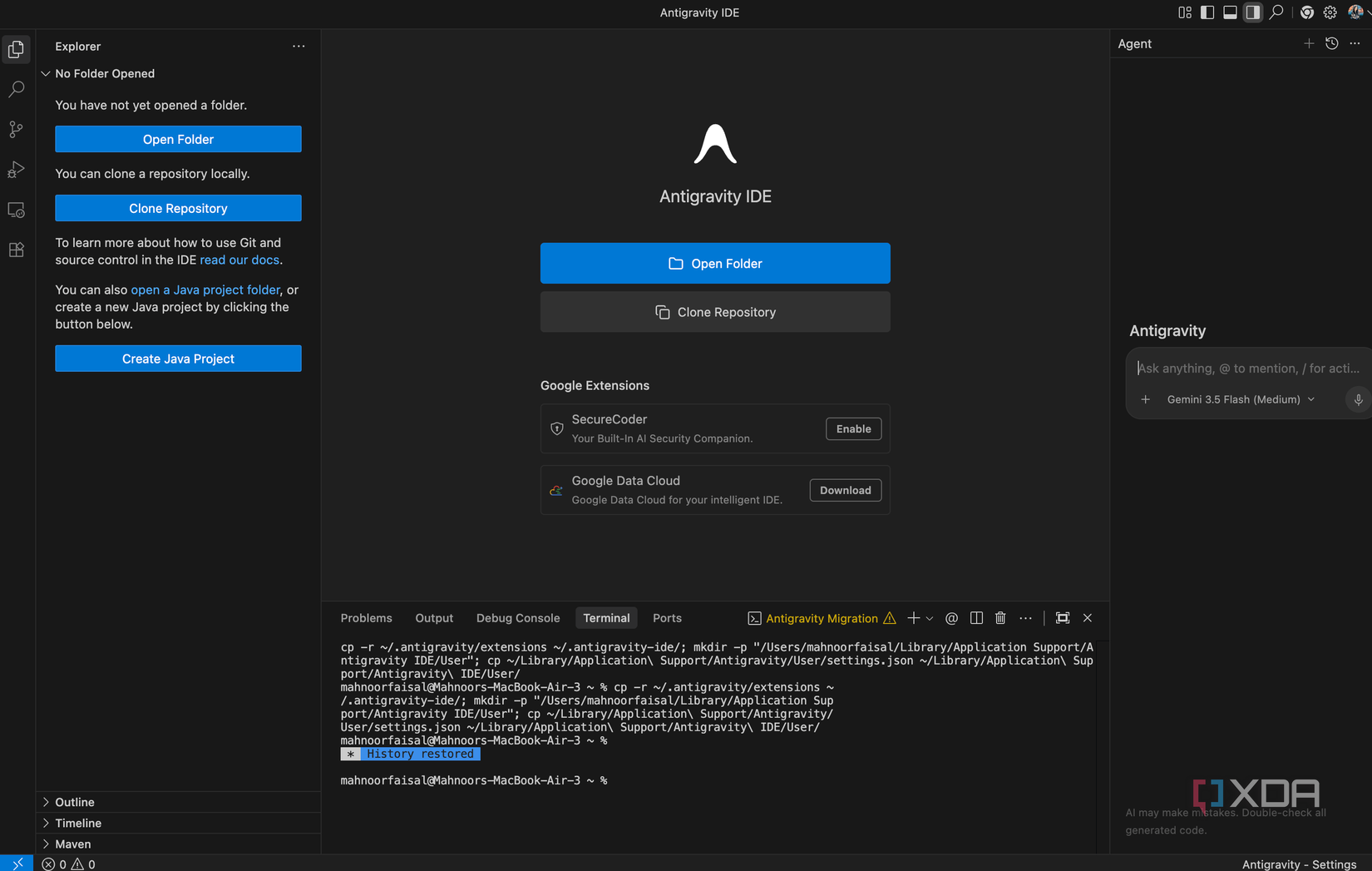Start a new Agent conversation
This screenshot has height=871, width=1372.
[x=1309, y=43]
